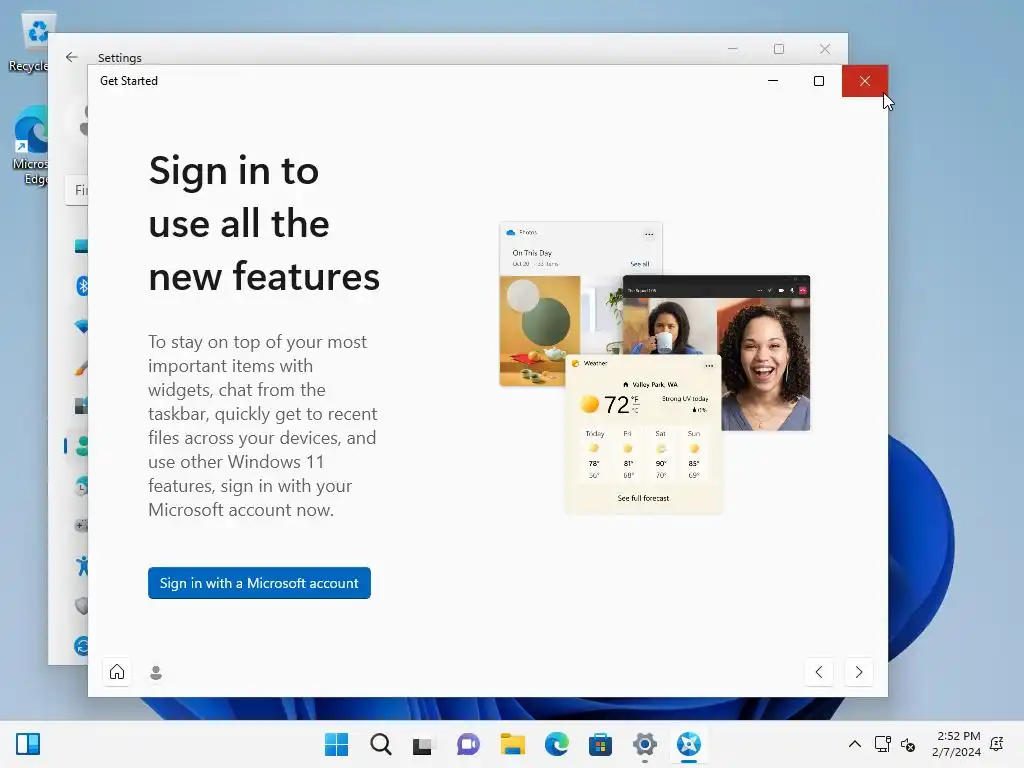Advance to next page with right chevron
Screen dimensions: 1024x768
pos(859,671)
